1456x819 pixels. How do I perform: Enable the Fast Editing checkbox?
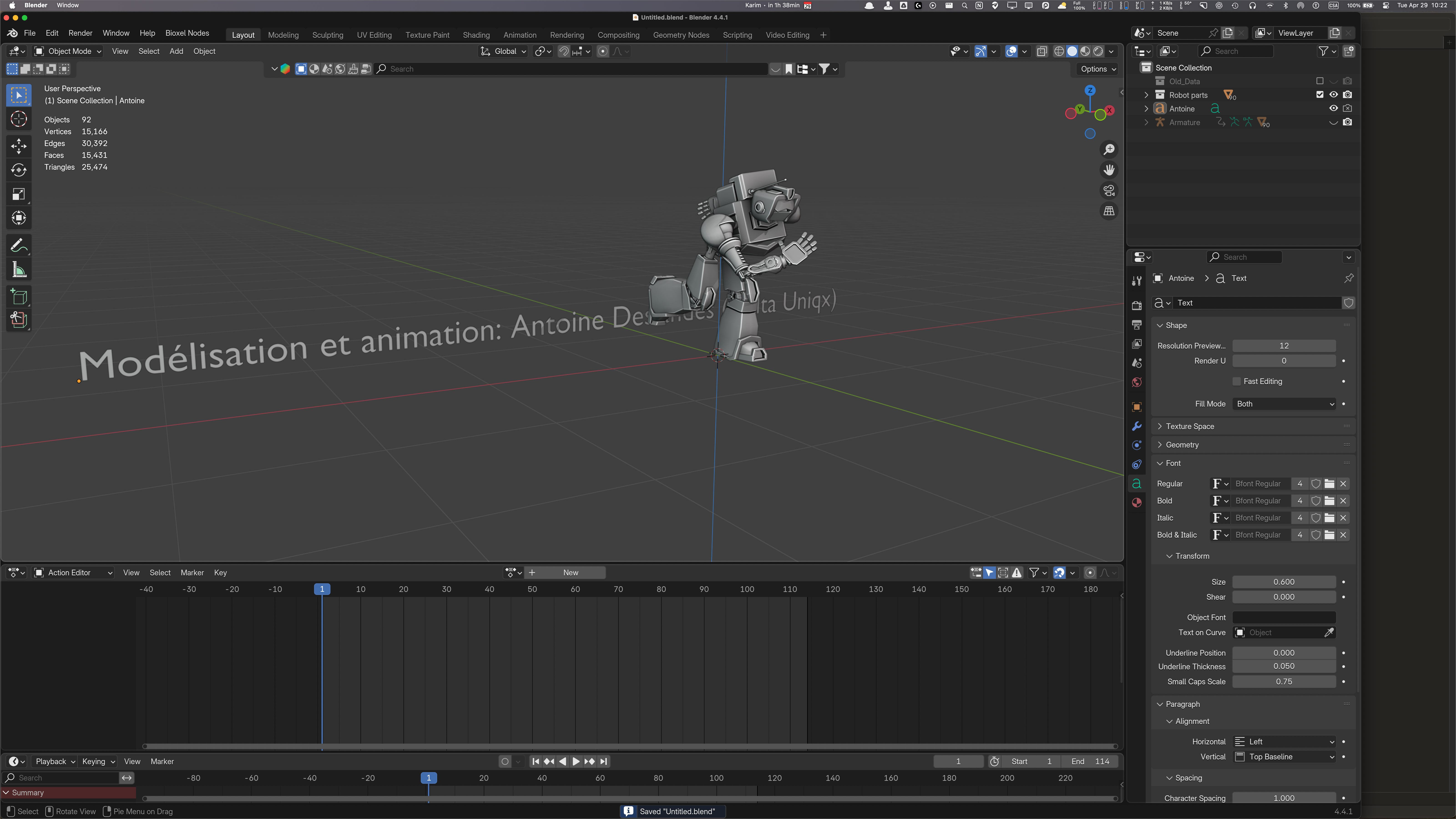coord(1237,382)
